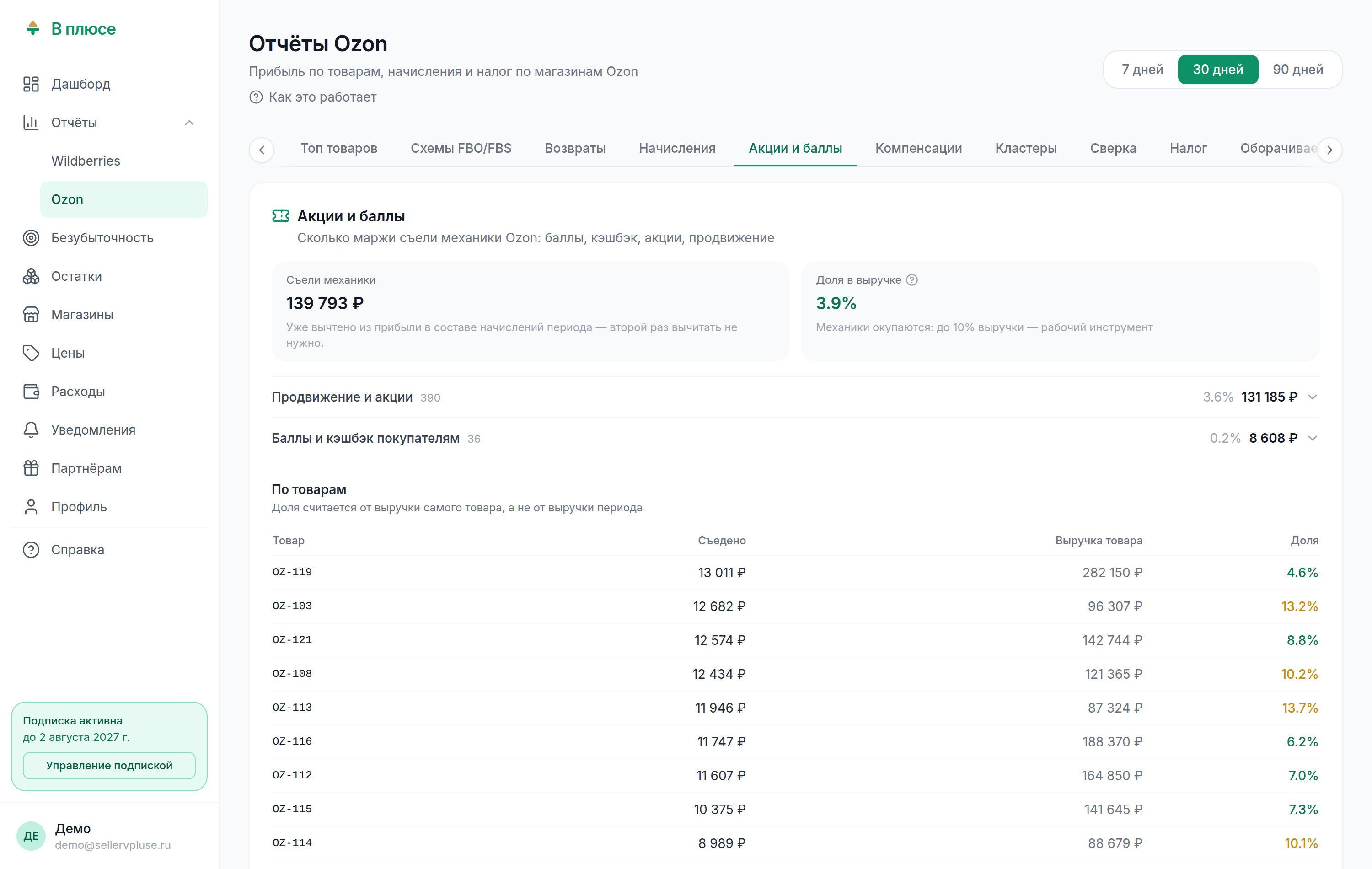This screenshot has height=869, width=1372.
Task: Click the Справка question mark icon
Action: [x=31, y=550]
